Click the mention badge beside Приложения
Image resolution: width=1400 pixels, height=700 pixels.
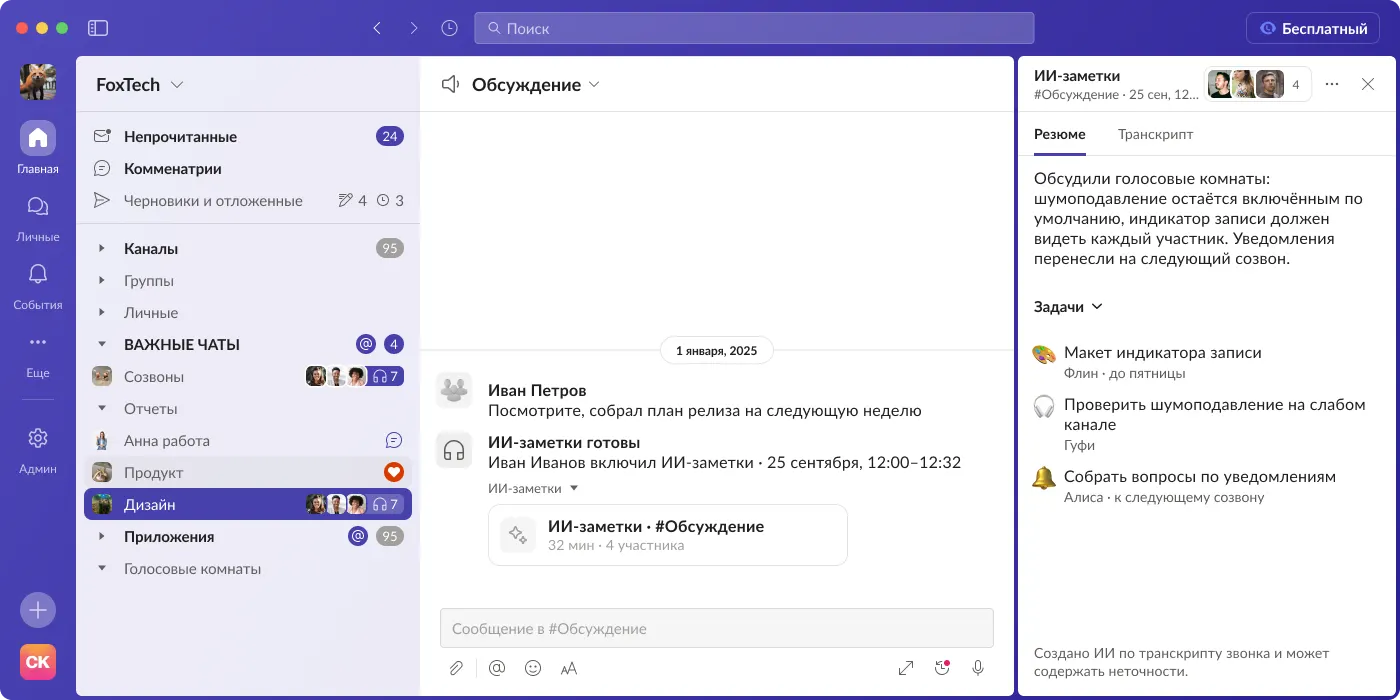coord(358,537)
